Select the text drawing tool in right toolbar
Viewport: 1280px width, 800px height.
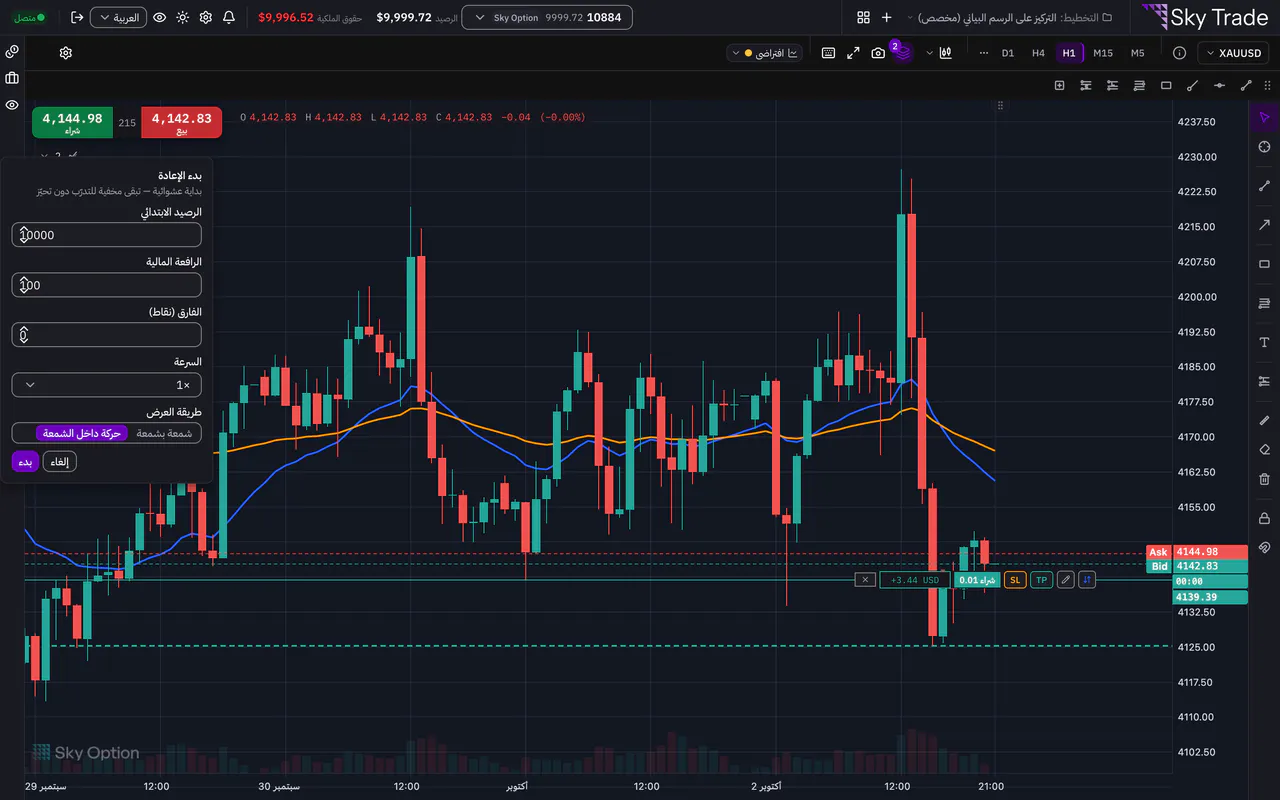[1264, 342]
